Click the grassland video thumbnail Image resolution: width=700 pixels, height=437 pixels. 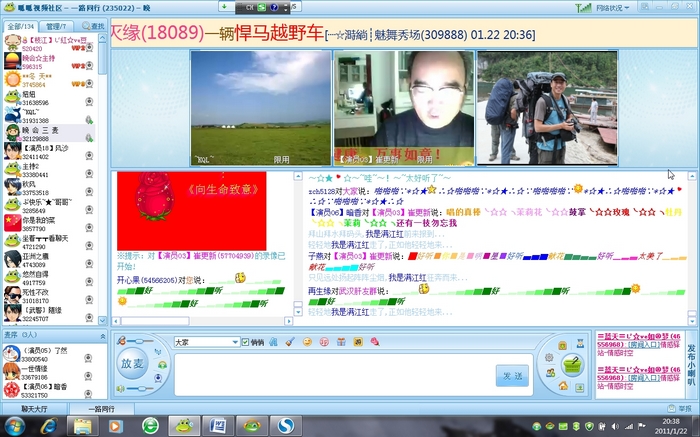coord(261,108)
